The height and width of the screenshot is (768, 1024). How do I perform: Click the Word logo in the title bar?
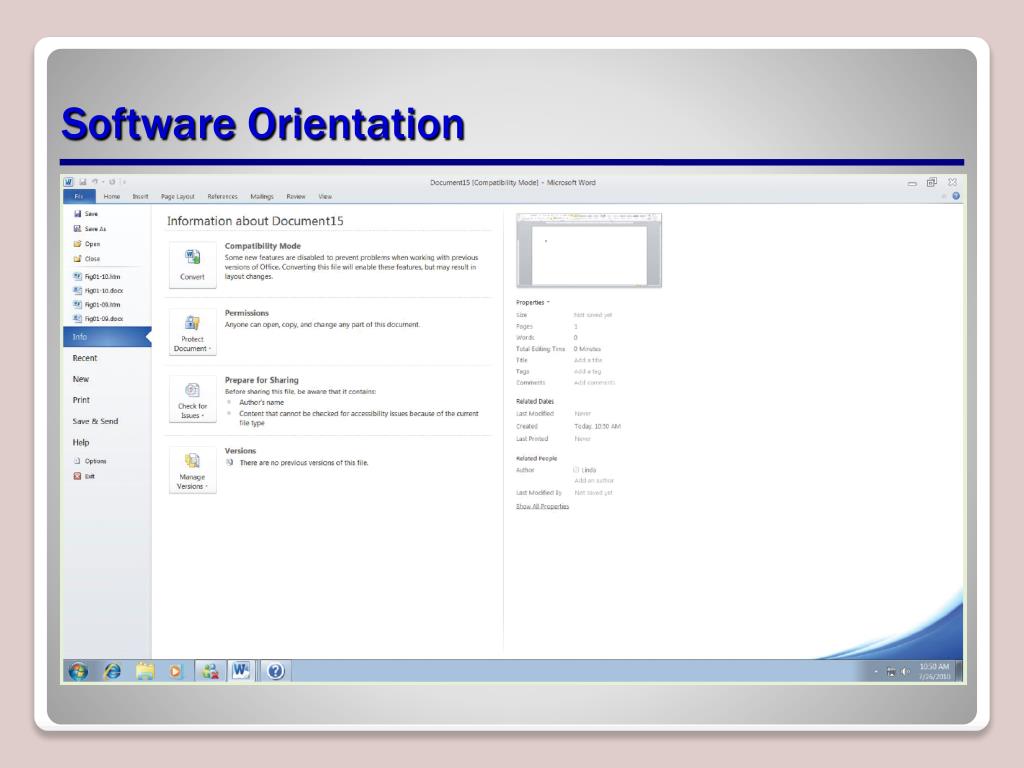pyautogui.click(x=69, y=182)
